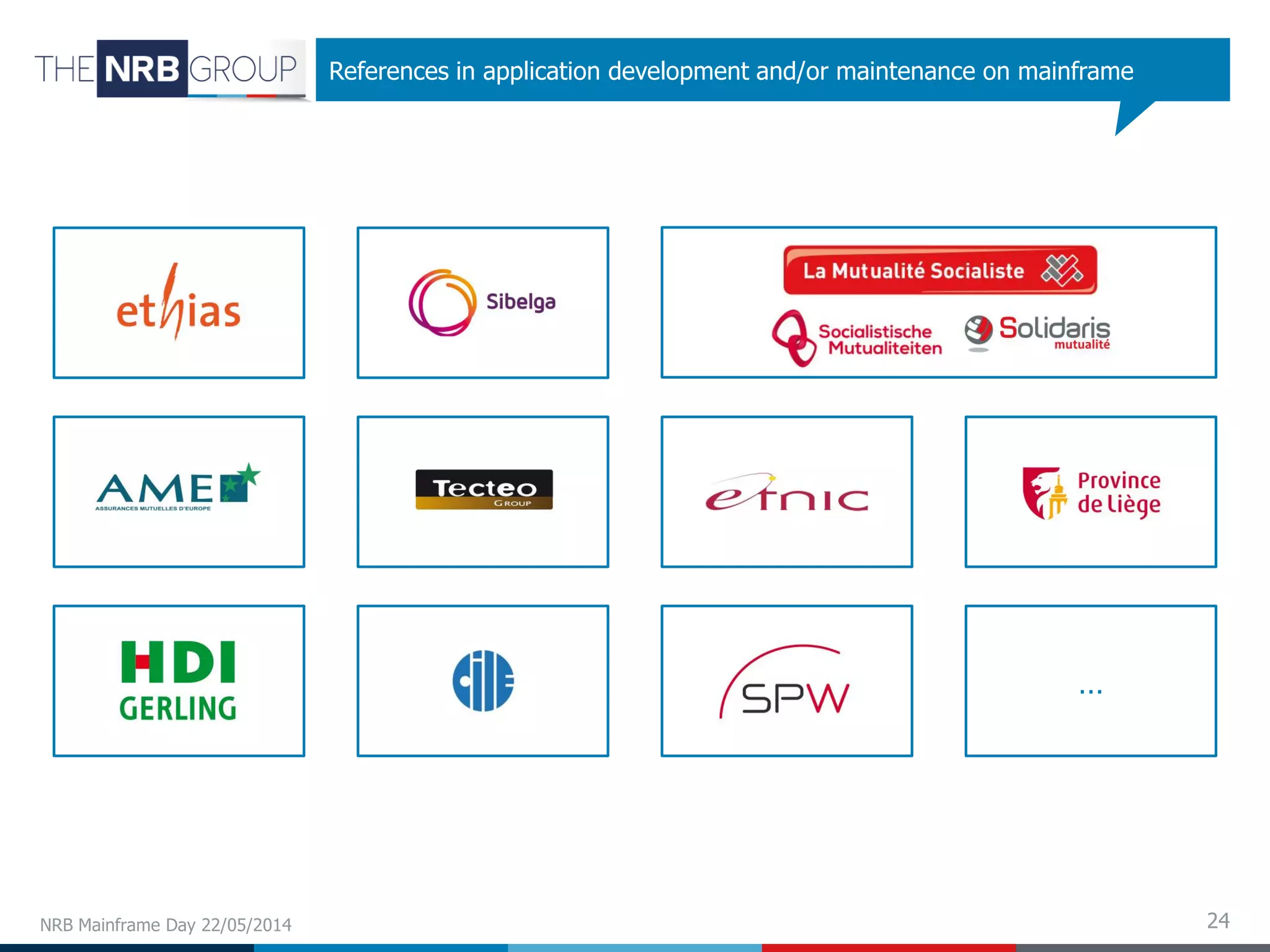Select the Province de Liège logo

point(1091,493)
